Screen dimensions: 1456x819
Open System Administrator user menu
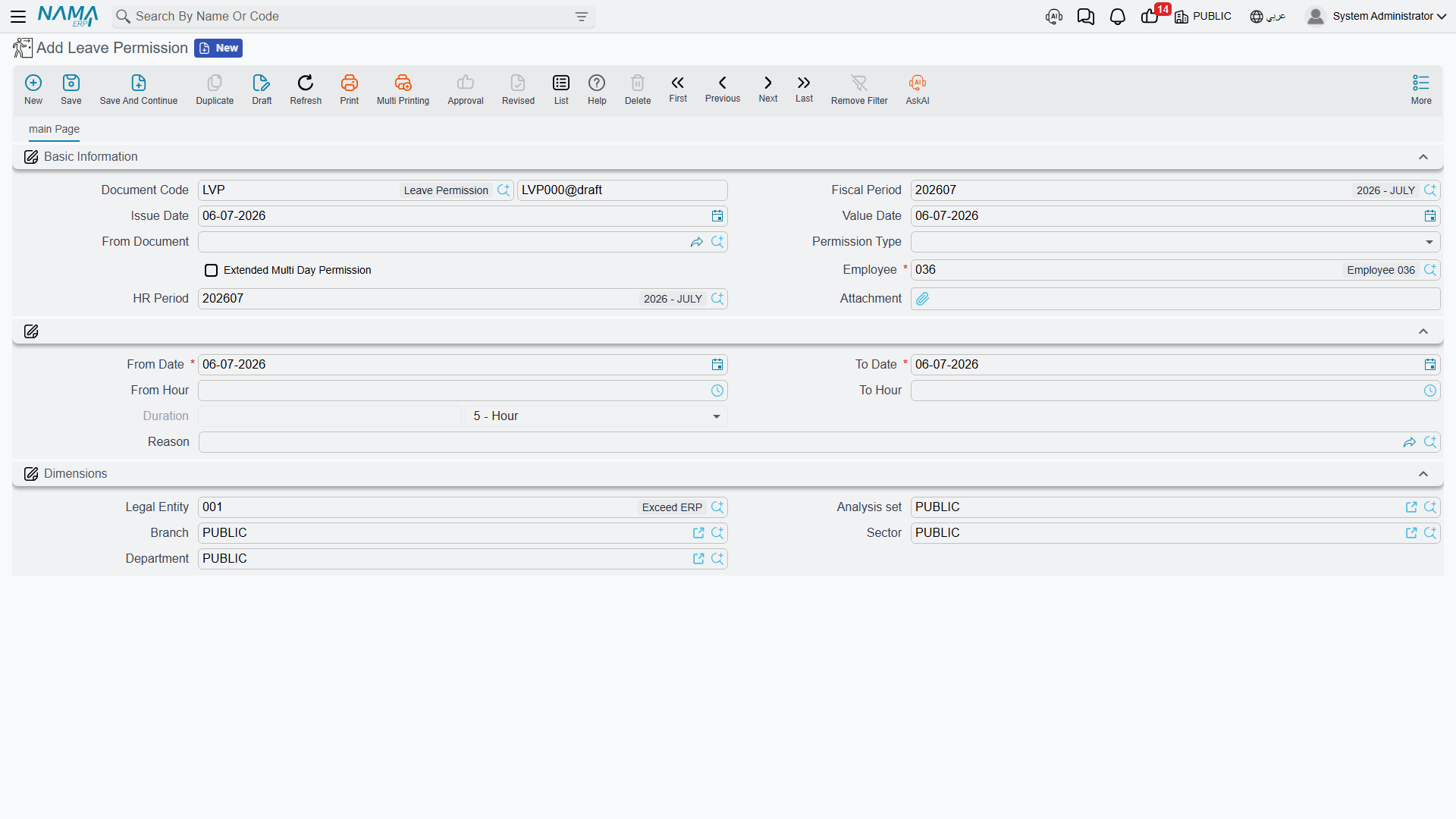click(1376, 17)
